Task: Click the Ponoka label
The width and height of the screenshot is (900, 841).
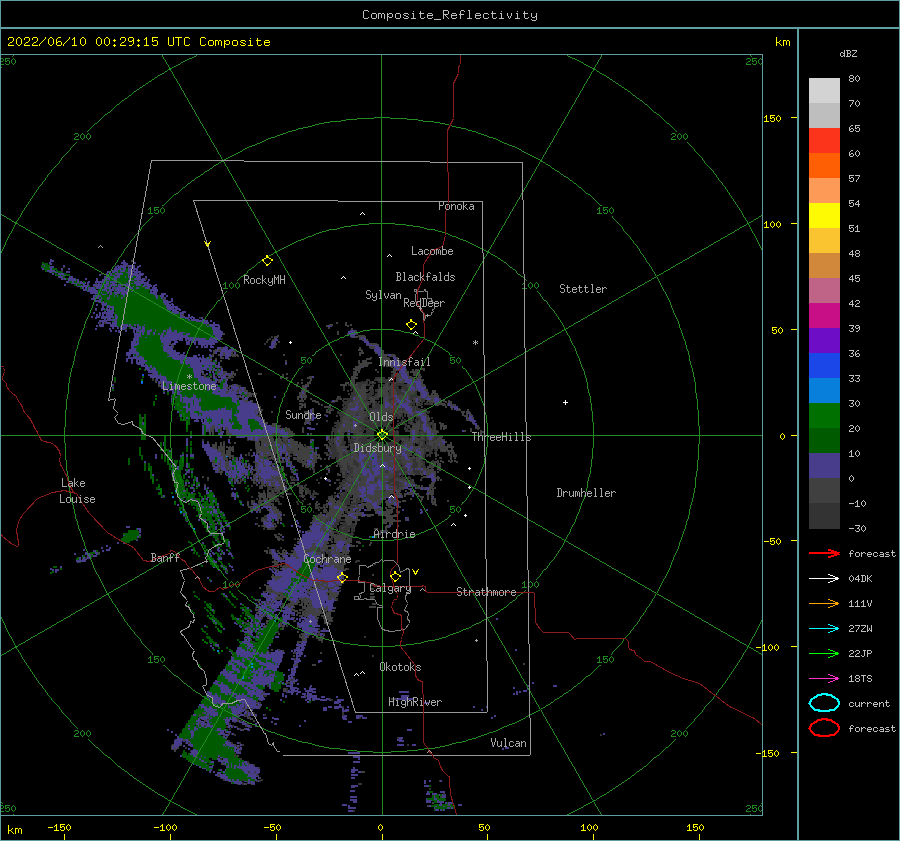Action: (x=456, y=206)
